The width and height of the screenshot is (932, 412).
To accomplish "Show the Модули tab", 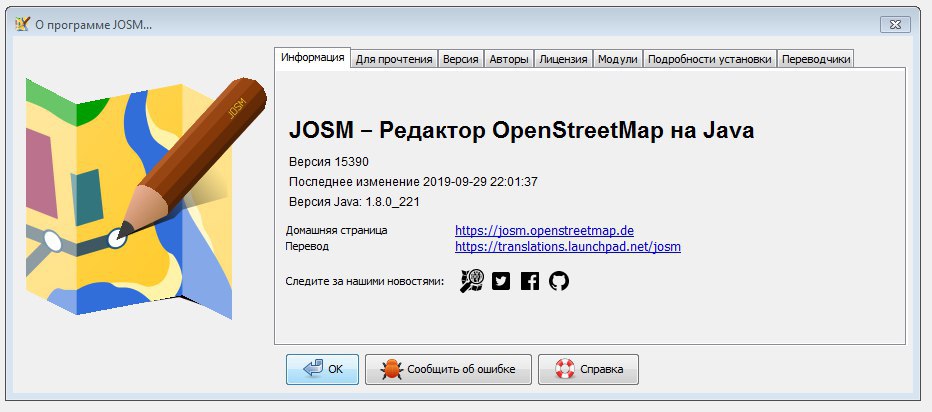I will click(618, 59).
